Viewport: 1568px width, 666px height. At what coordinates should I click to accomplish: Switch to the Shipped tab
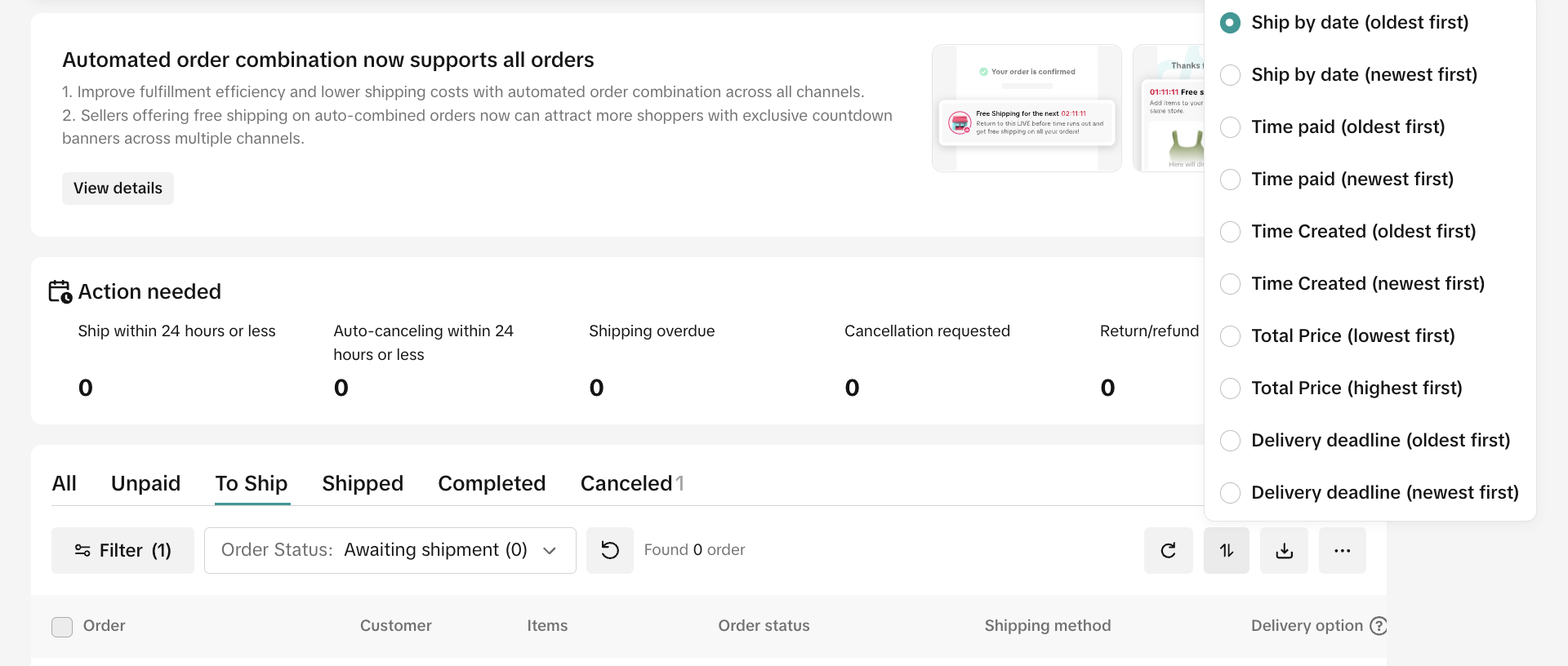coord(363,483)
